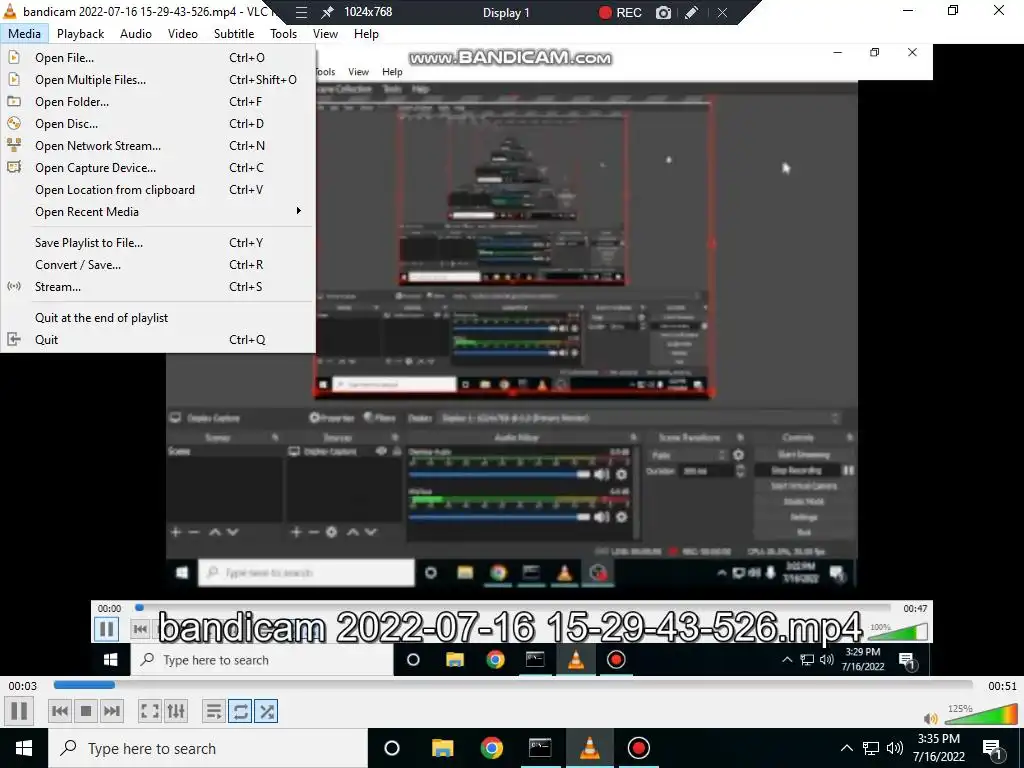Click the Open Multiple Files icon
This screenshot has width=1024, height=768.
pyautogui.click(x=14, y=80)
